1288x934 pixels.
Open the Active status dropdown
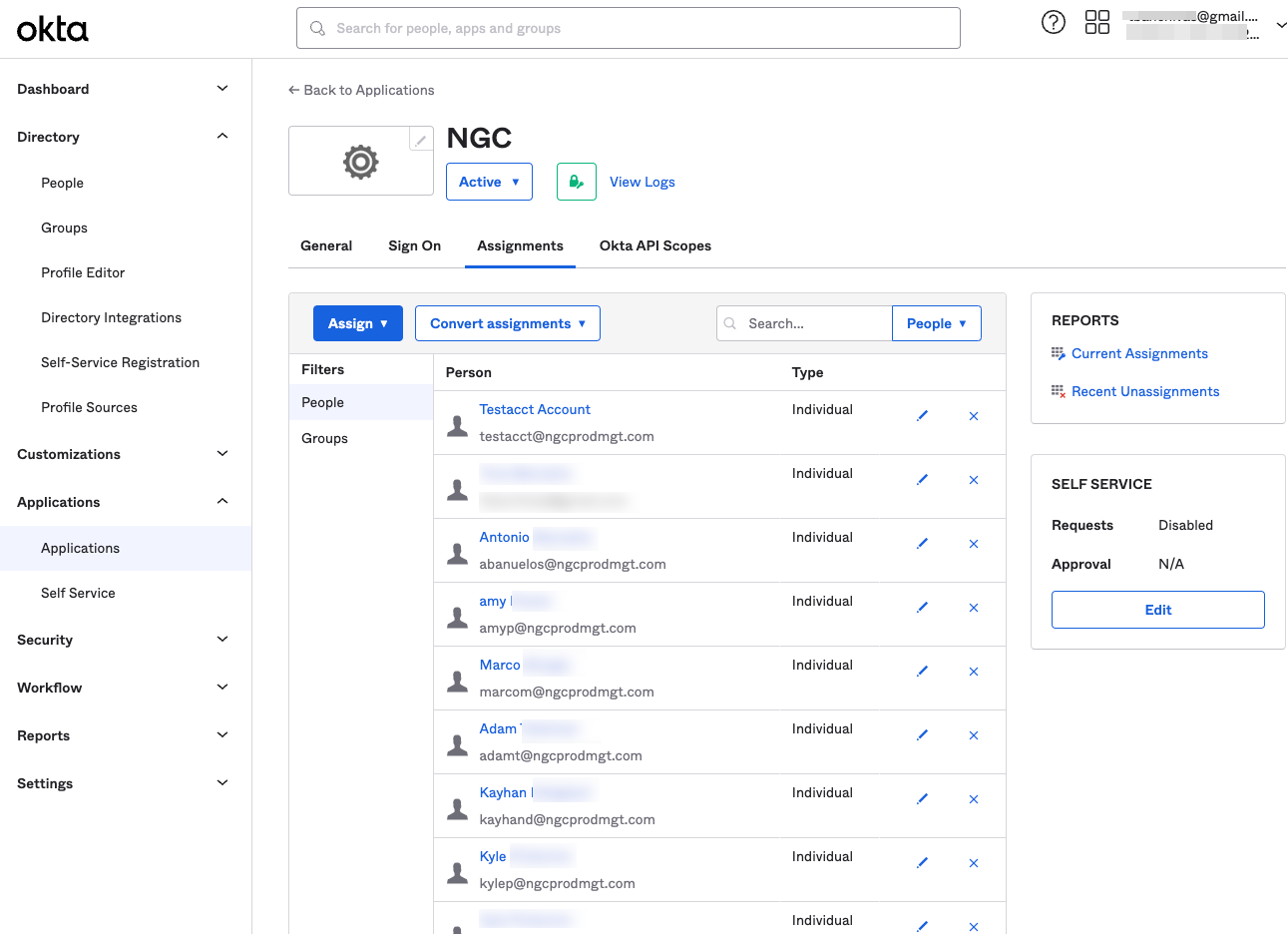[489, 182]
